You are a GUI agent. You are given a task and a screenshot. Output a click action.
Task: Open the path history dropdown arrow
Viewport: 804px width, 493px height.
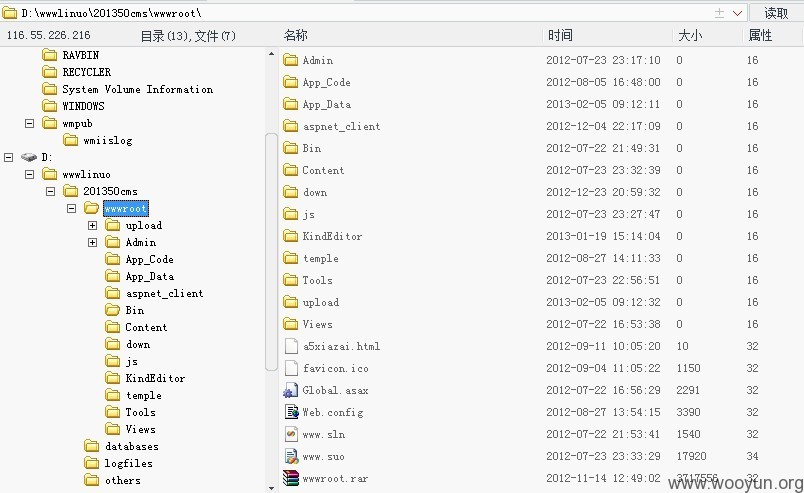pos(737,13)
